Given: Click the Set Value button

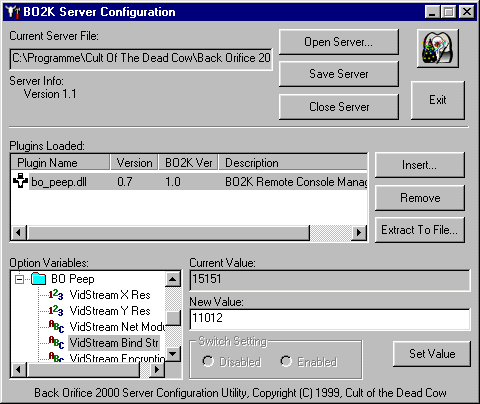Looking at the screenshot, I should tap(432, 354).
